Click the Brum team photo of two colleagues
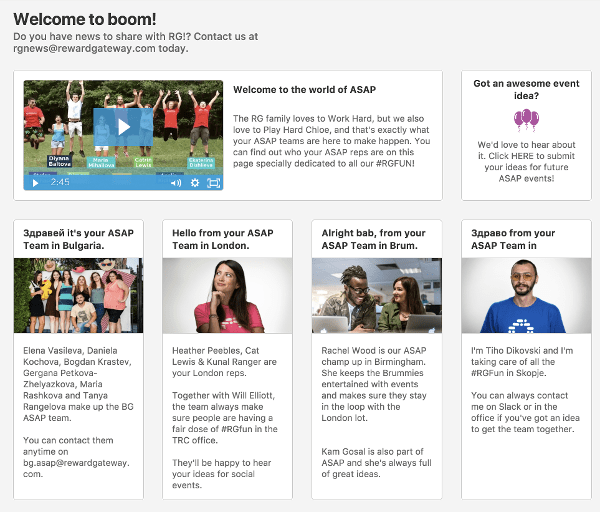This screenshot has height=512, width=600. 377,295
